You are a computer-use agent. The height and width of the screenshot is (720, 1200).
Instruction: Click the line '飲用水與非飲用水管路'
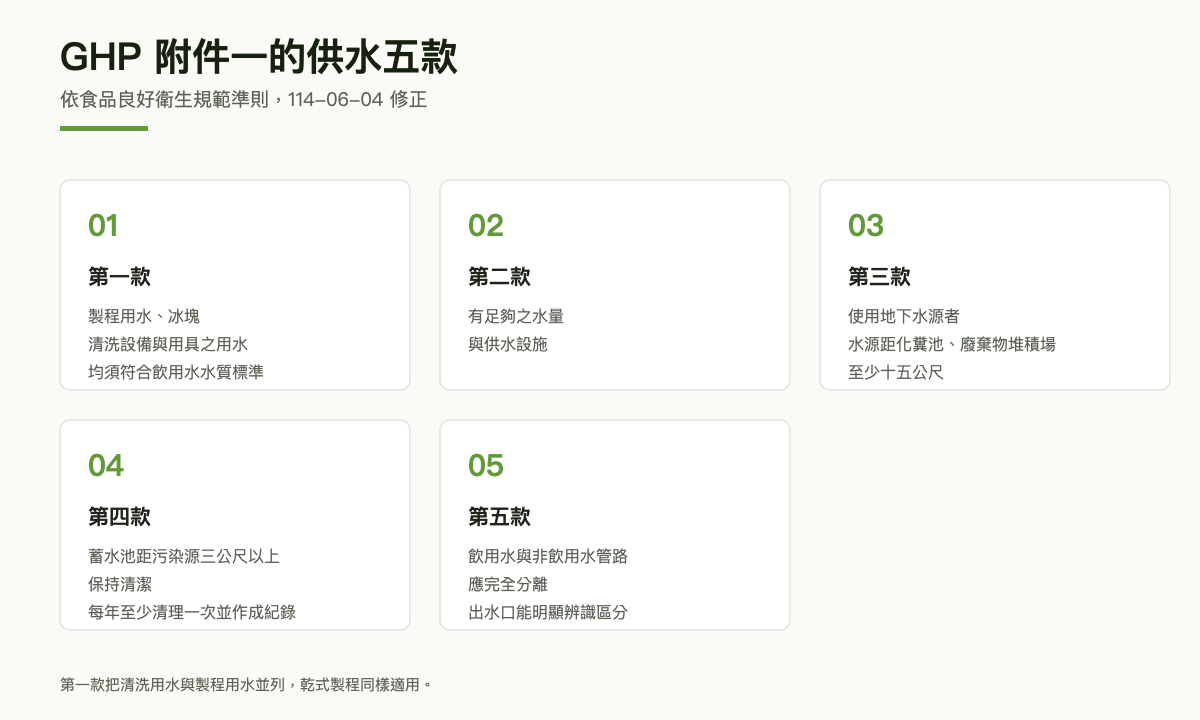coord(548,556)
